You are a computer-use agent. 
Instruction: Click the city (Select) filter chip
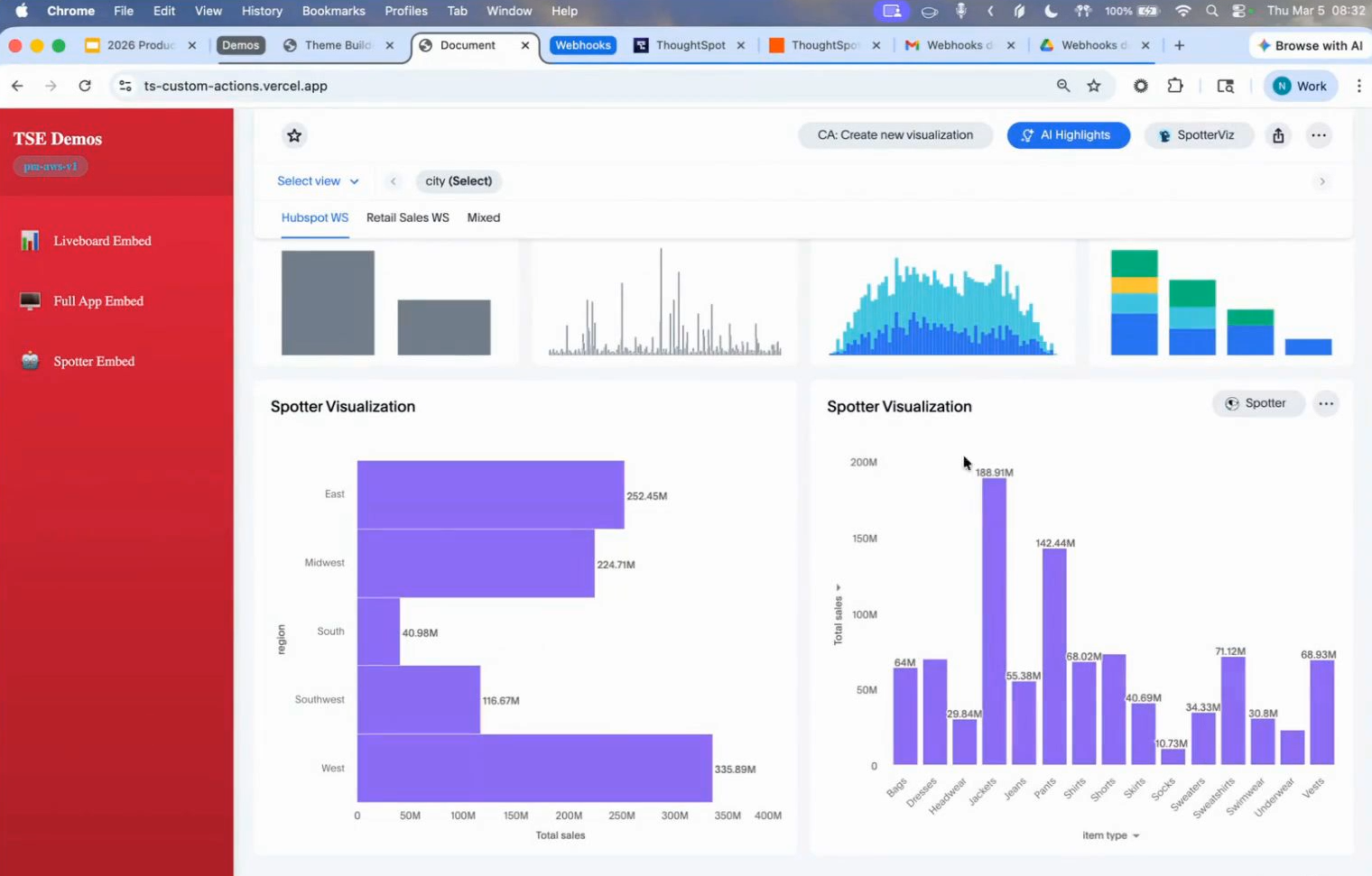459,181
